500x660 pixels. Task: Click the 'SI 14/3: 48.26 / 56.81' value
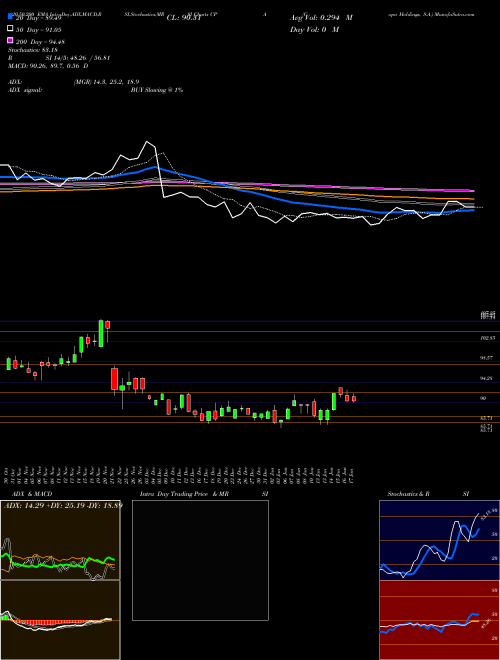tap(78, 58)
